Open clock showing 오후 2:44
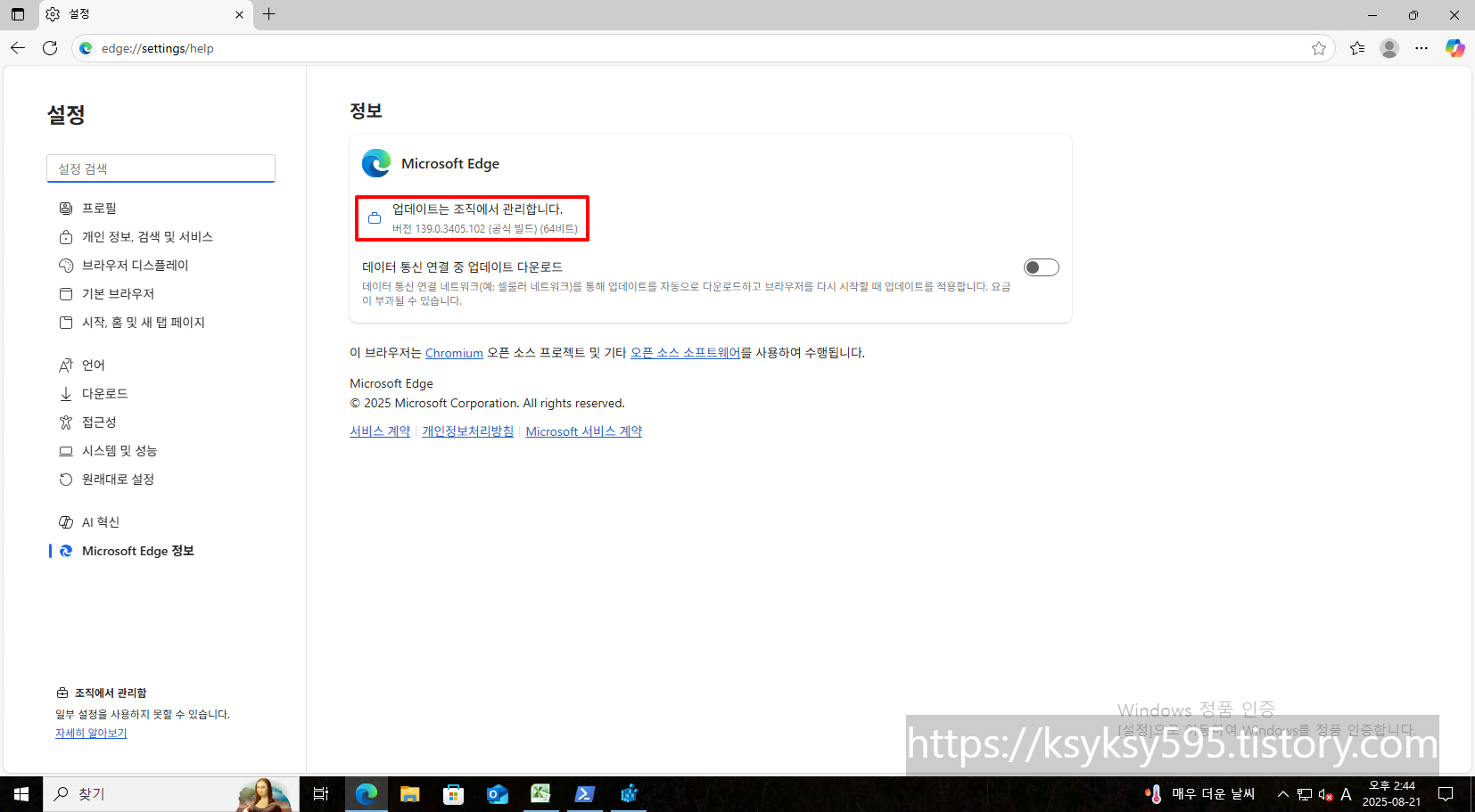The width and height of the screenshot is (1475, 812). (x=1391, y=793)
